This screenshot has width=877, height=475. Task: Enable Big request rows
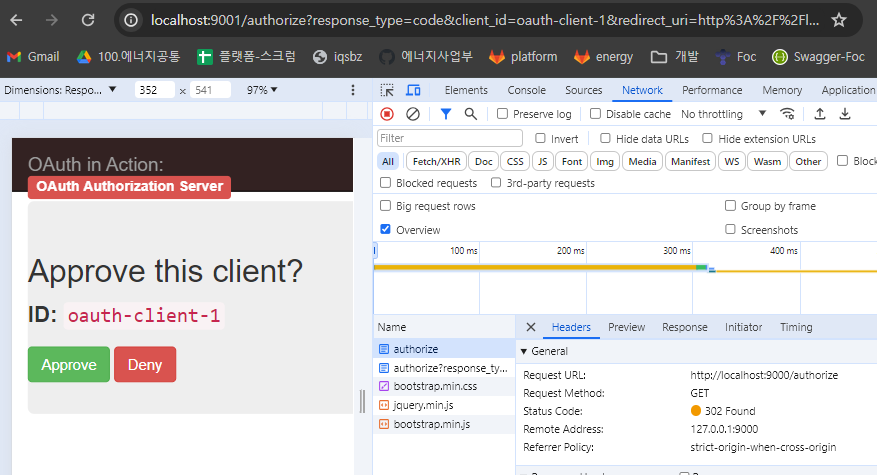coord(385,206)
